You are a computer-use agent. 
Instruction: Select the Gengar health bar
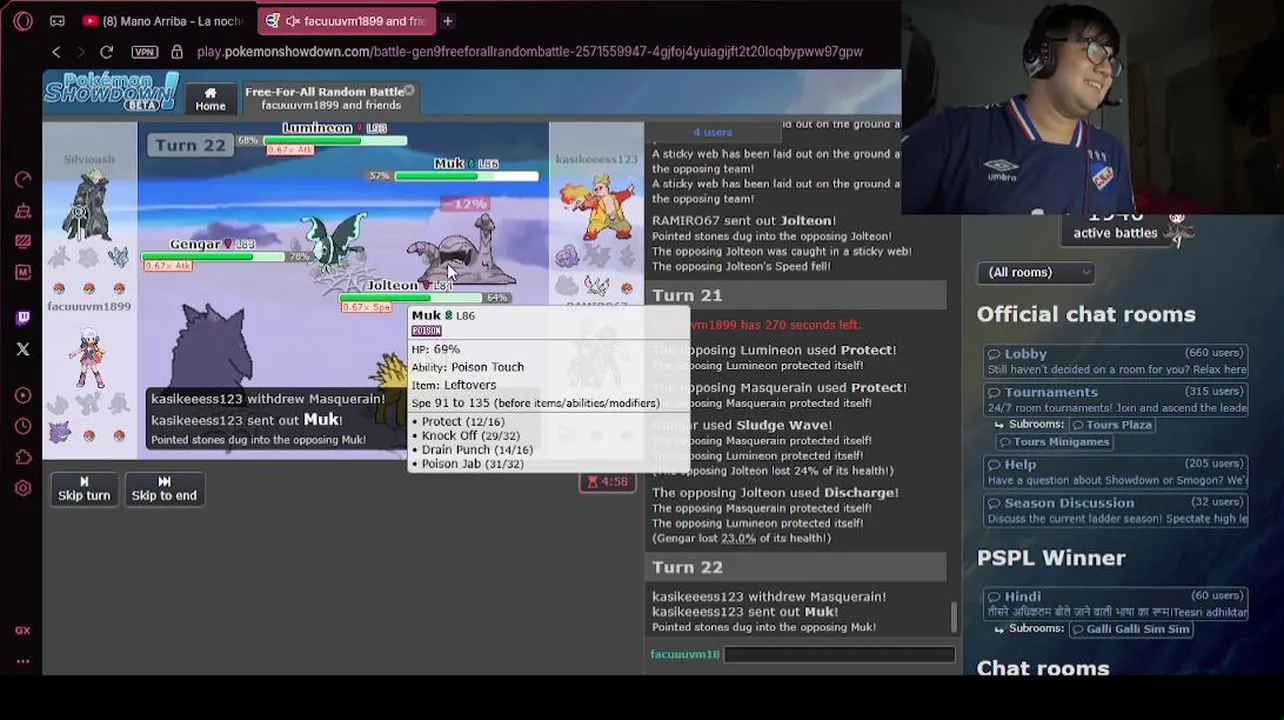click(x=213, y=257)
